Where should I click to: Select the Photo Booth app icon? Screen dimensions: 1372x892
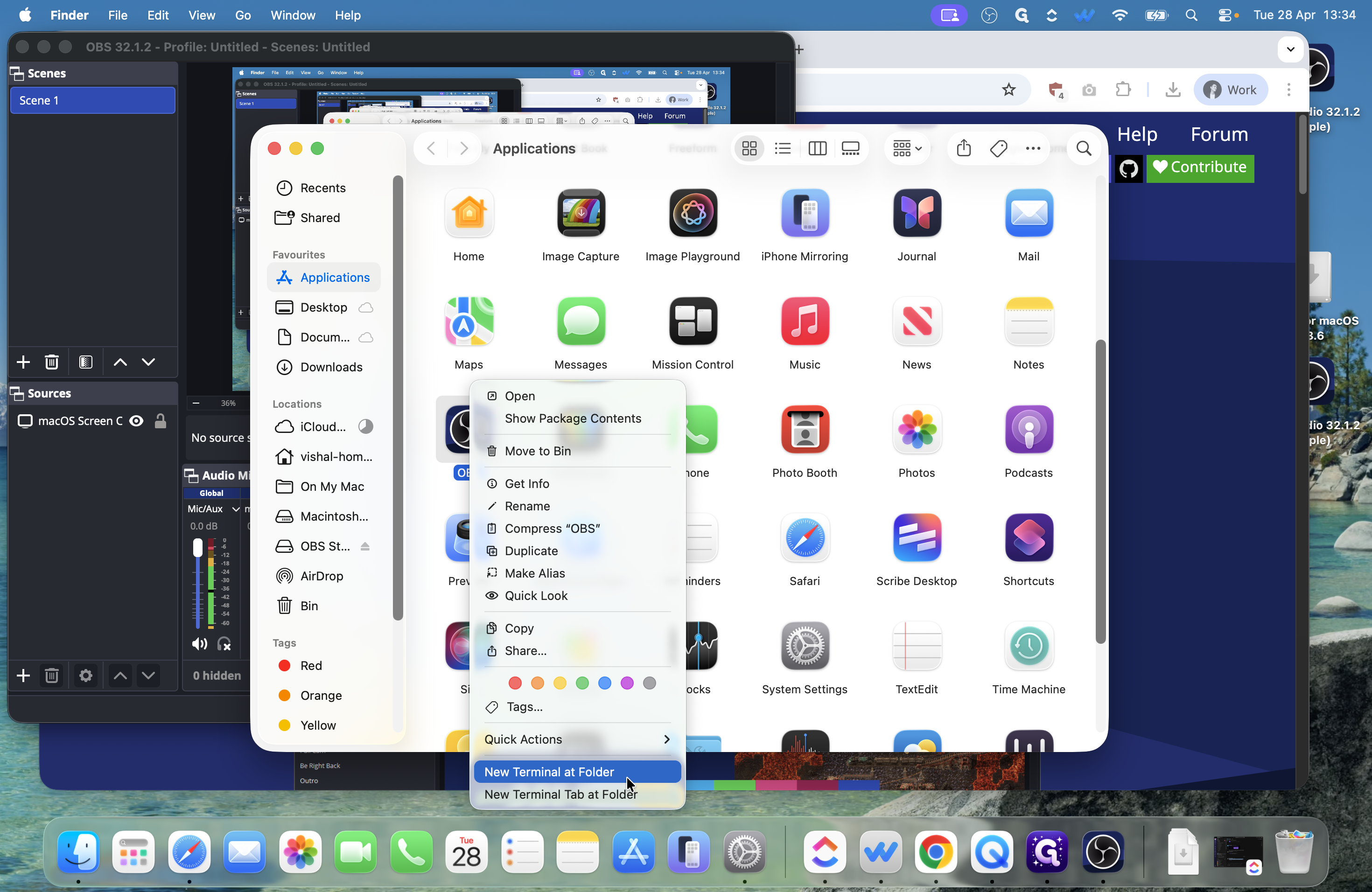(x=805, y=429)
